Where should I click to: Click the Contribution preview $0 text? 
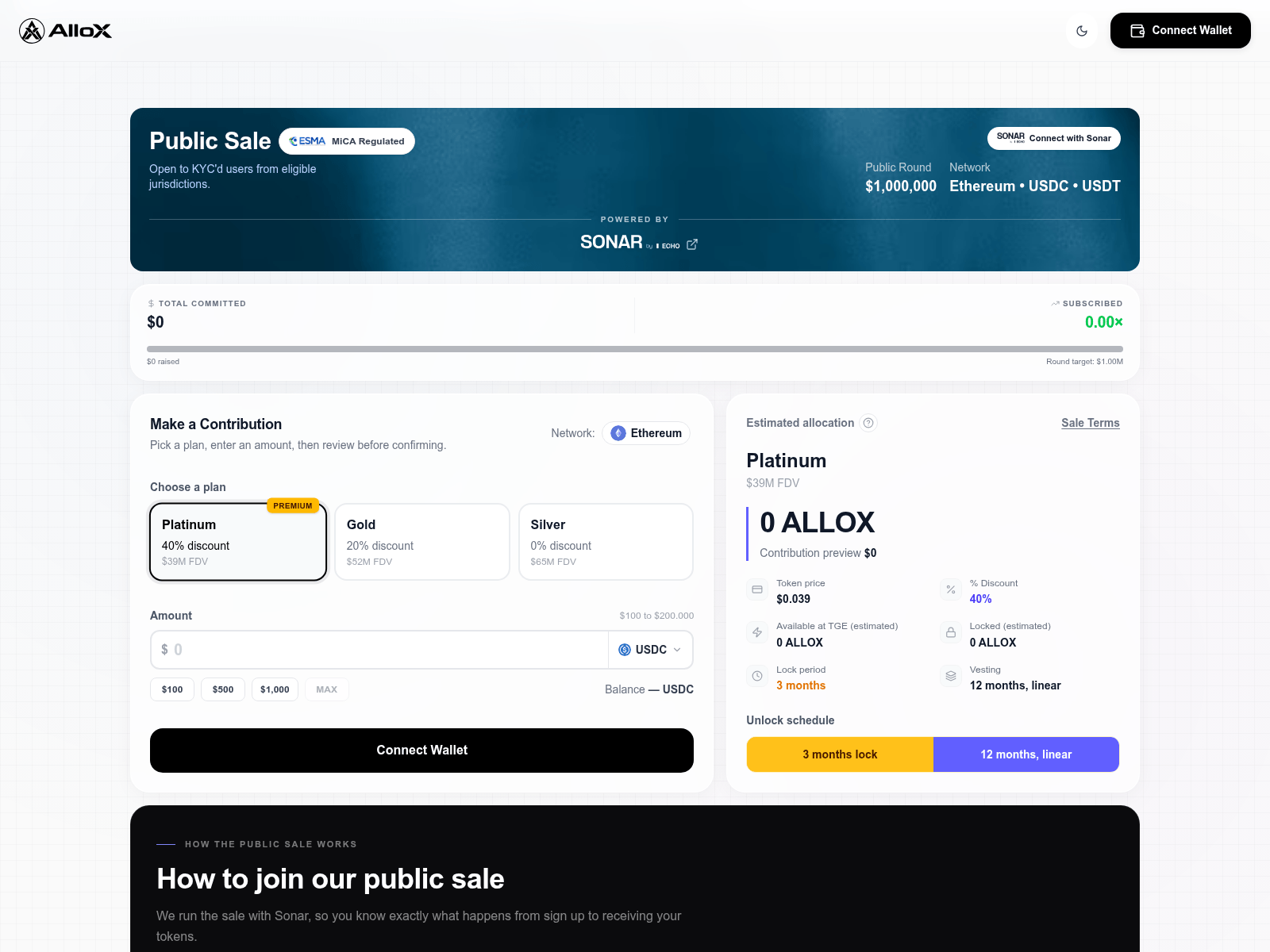[x=818, y=553]
